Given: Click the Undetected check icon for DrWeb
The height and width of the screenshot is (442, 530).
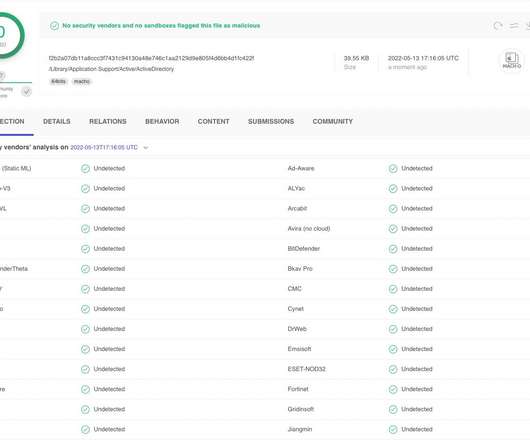Looking at the screenshot, I should pos(393,329).
